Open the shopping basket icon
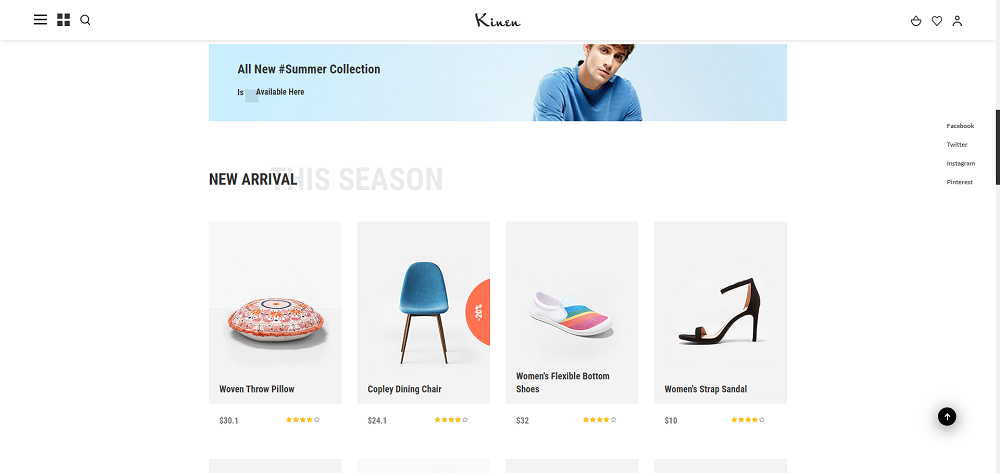This screenshot has width=1000, height=473. point(916,20)
